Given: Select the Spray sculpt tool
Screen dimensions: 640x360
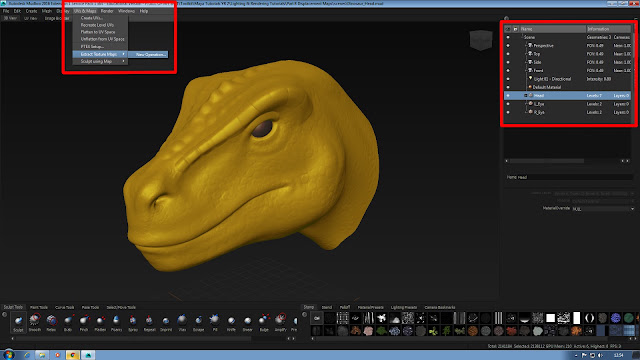Looking at the screenshot, I should (x=133, y=320).
